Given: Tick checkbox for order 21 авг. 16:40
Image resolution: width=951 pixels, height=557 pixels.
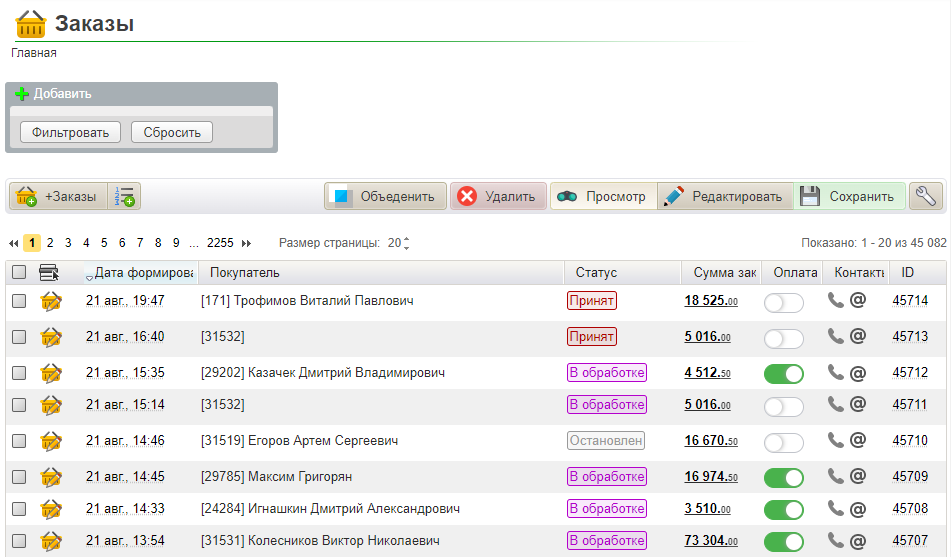Looking at the screenshot, I should click(x=19, y=337).
